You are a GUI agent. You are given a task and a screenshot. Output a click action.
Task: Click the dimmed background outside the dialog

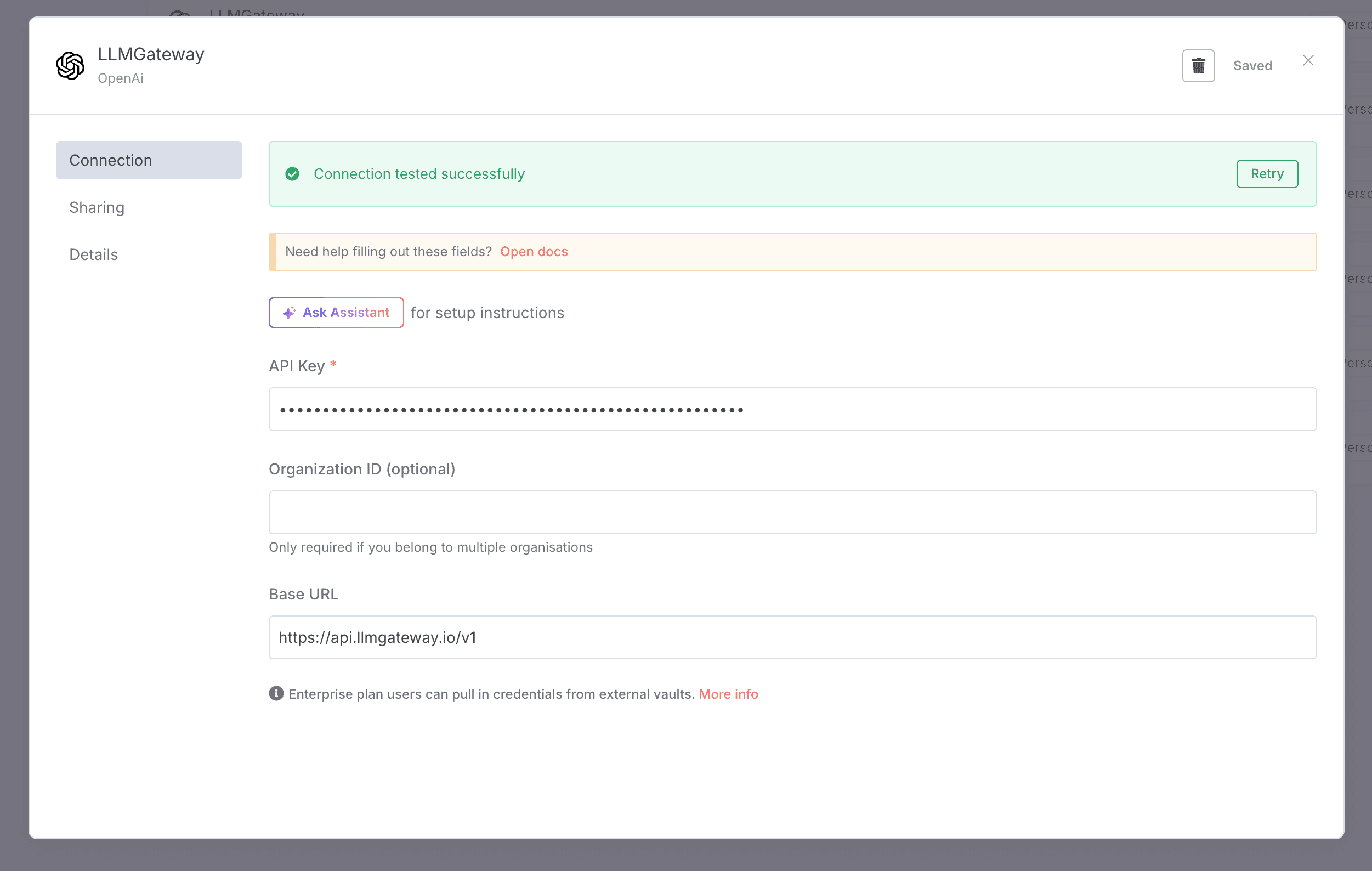[x=684, y=855]
